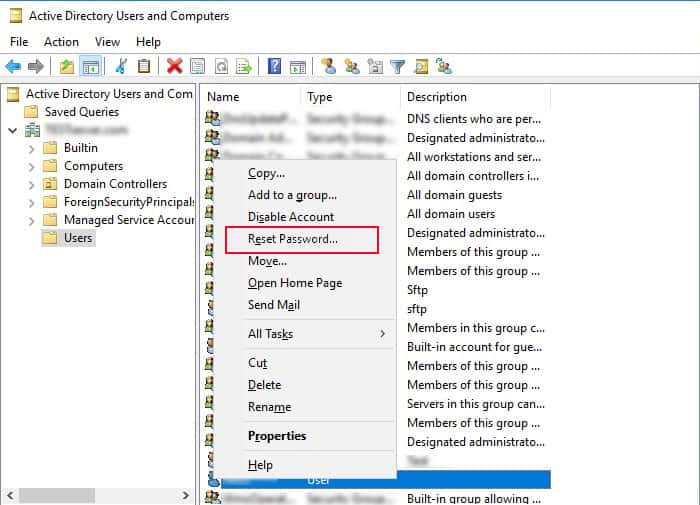Click the Add objects to group icon

[x=444, y=67]
